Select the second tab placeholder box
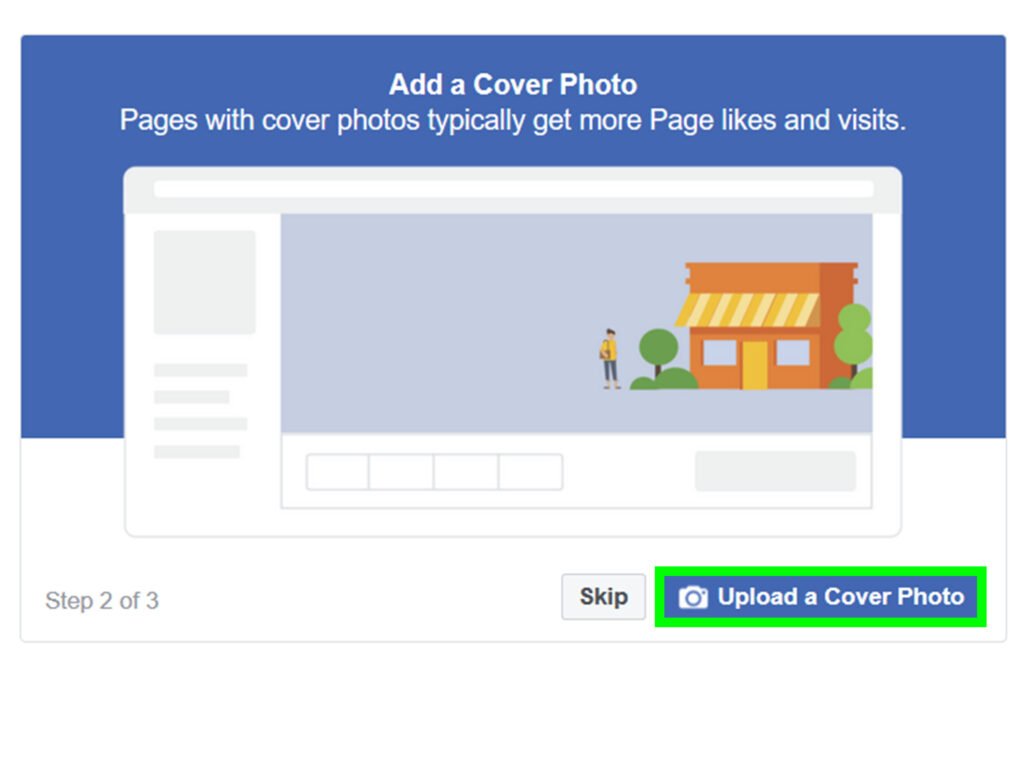Screen dimensions: 1024x768 [401, 472]
